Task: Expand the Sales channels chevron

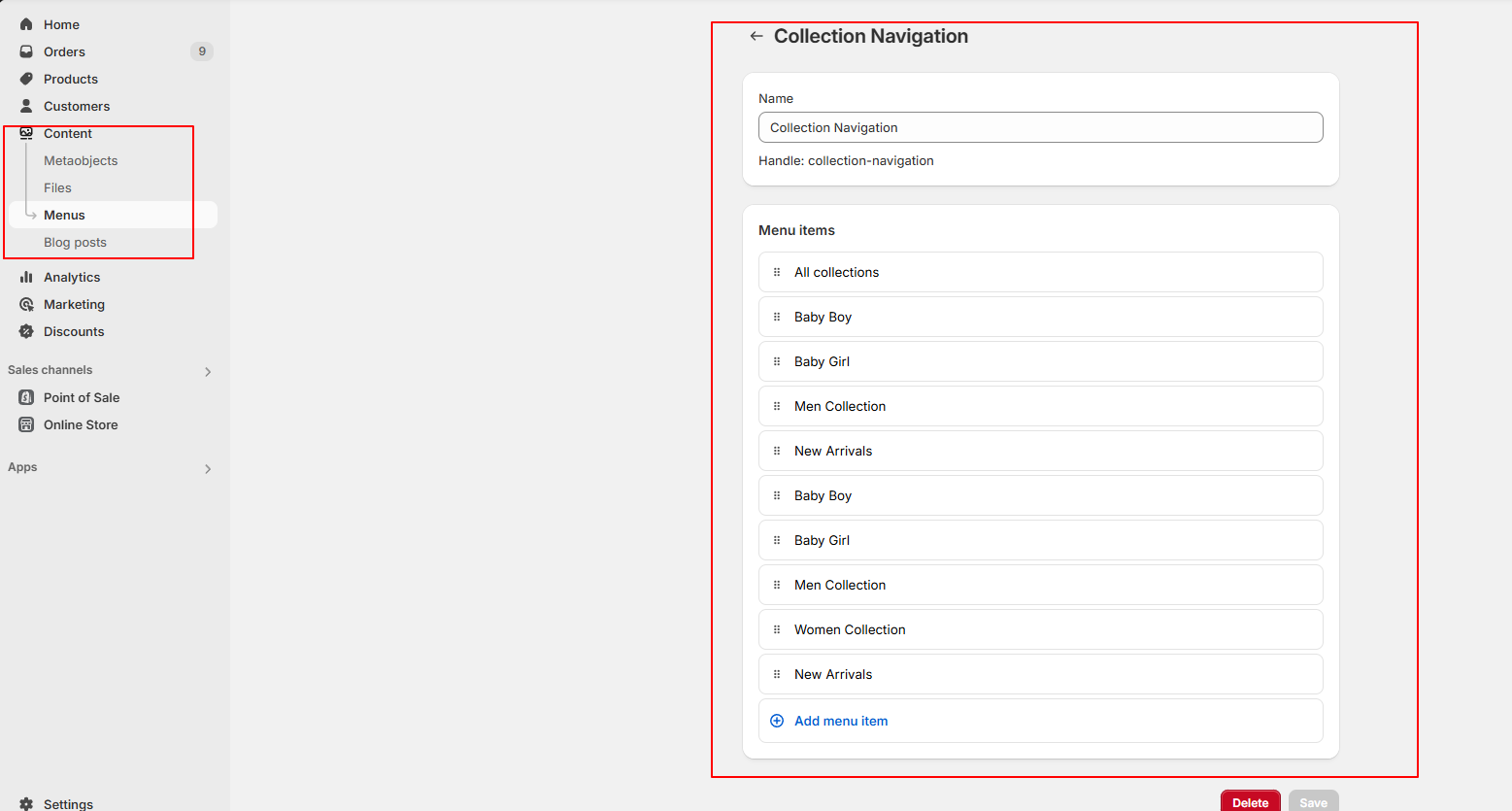Action: [x=207, y=371]
